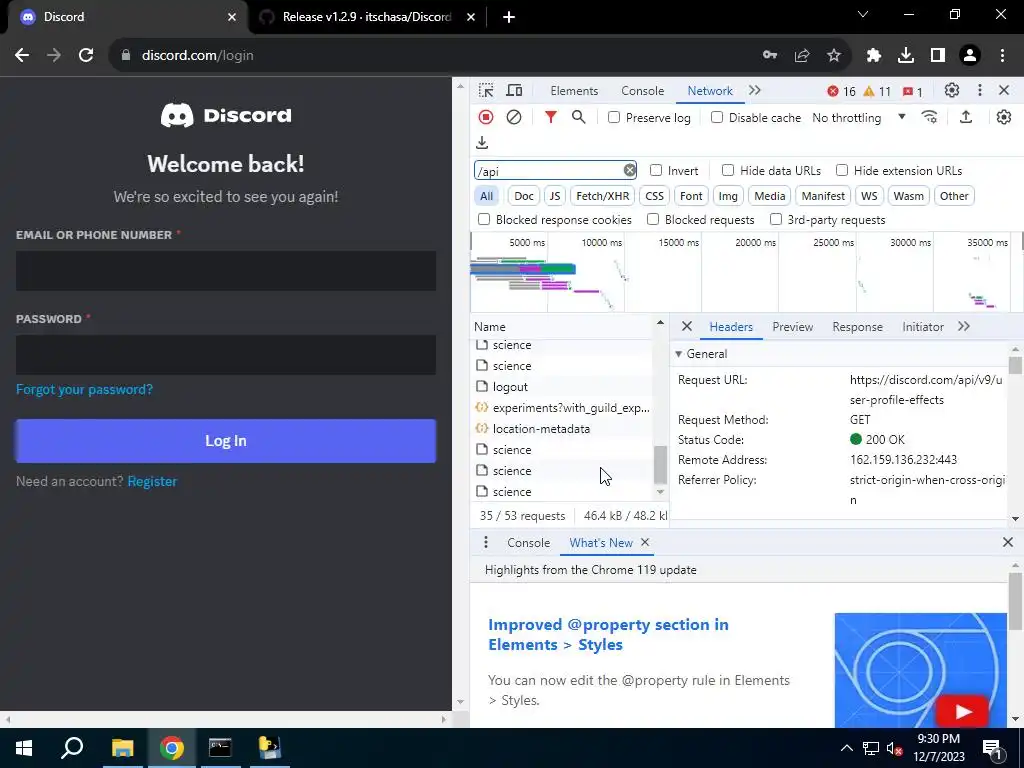The height and width of the screenshot is (768, 1024).
Task: Toggle the inspect element picker icon
Action: tap(486, 91)
